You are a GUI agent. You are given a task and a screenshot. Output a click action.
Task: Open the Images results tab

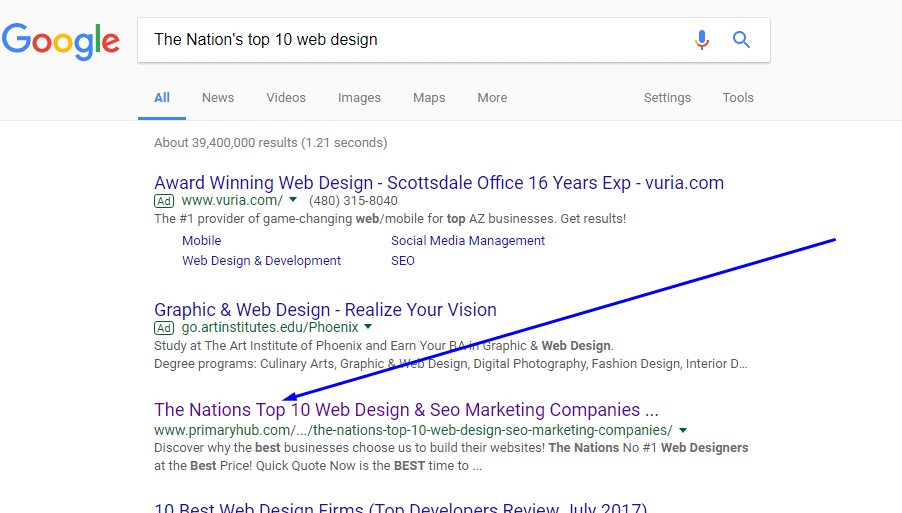tap(359, 98)
